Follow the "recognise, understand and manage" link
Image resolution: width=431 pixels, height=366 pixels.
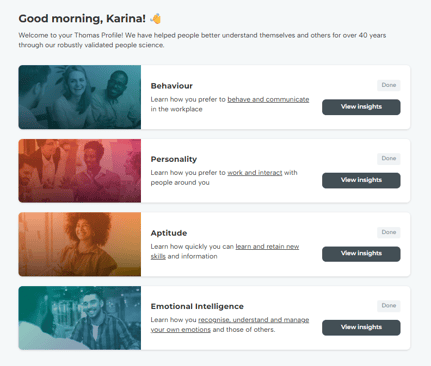point(253,320)
